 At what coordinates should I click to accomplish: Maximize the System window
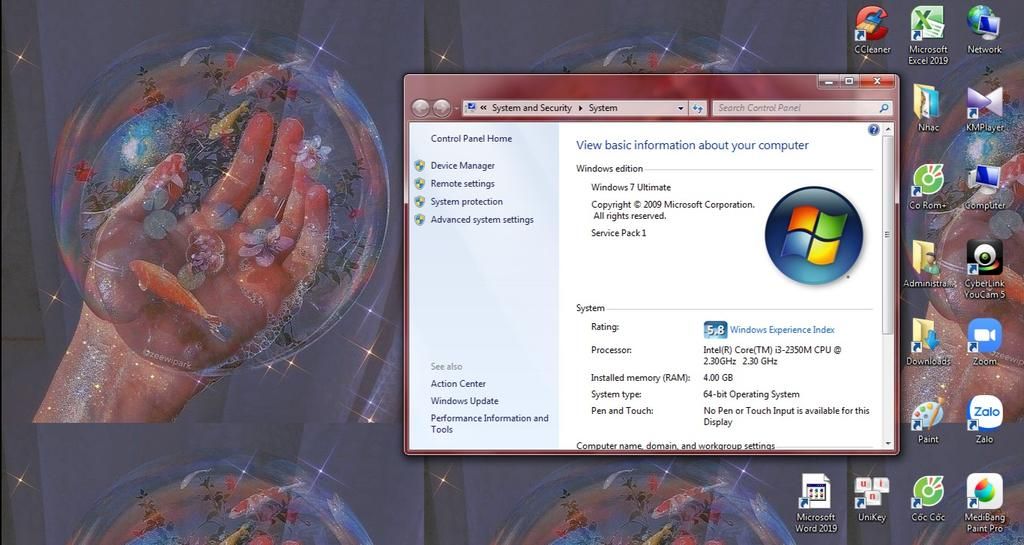coord(849,82)
